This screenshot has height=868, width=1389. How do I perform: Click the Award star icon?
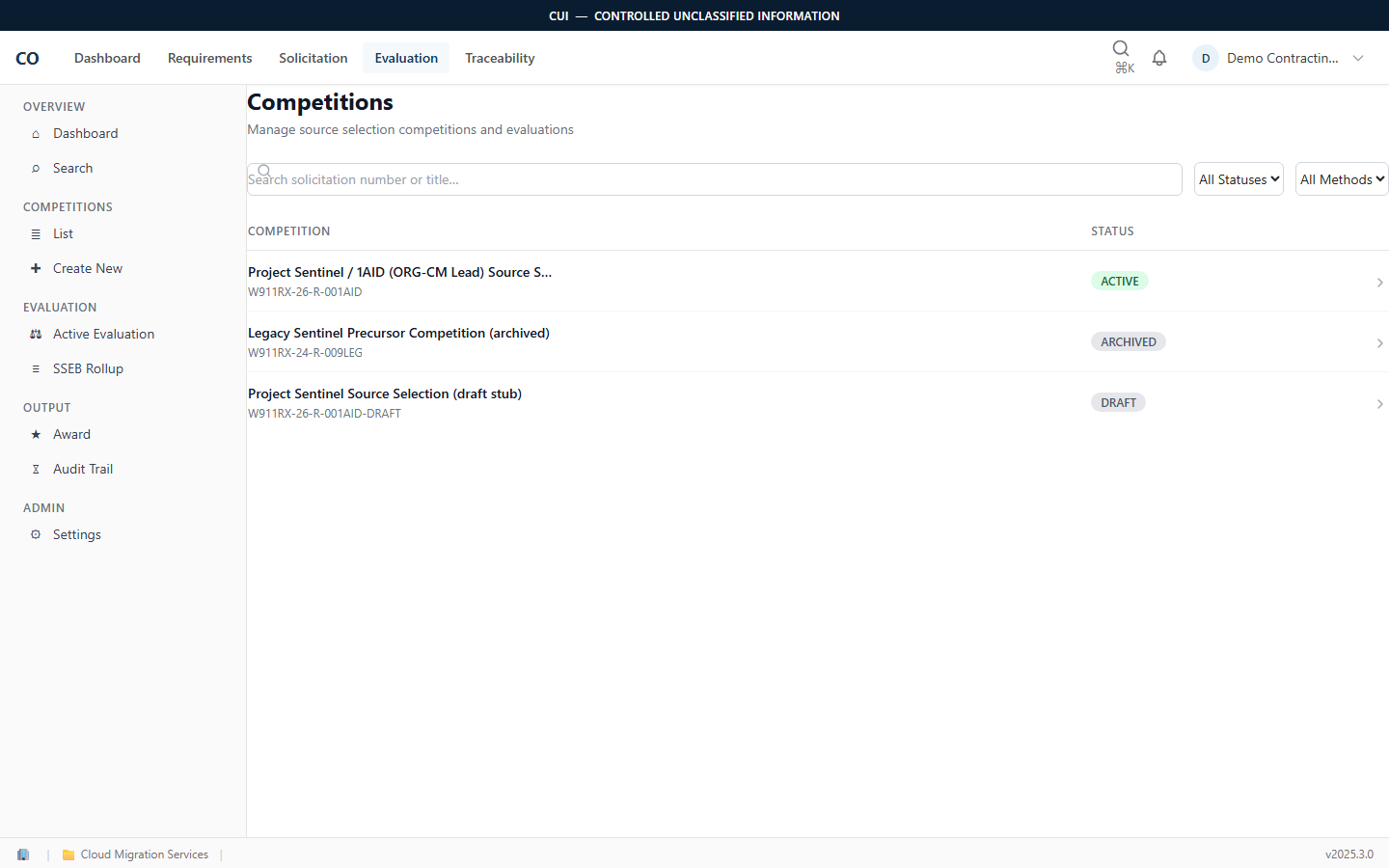[36, 435]
